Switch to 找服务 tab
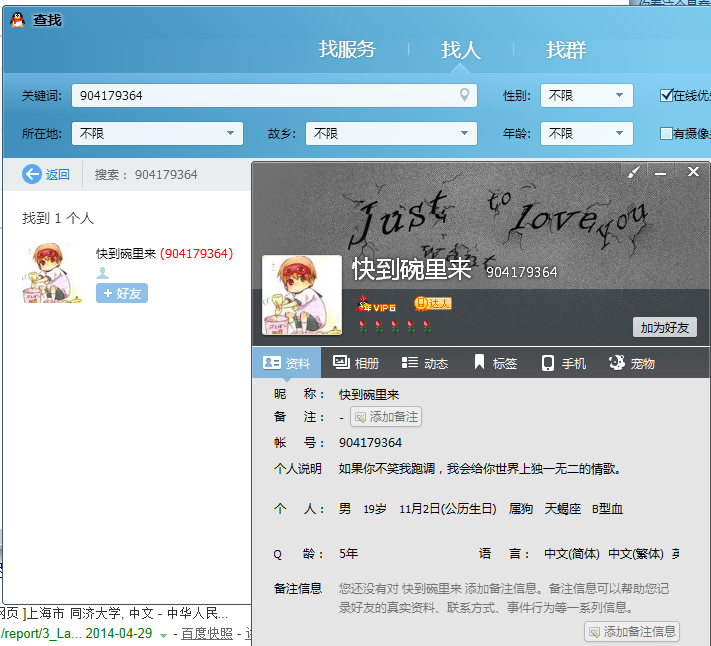Image resolution: width=711 pixels, height=646 pixels. click(x=347, y=49)
